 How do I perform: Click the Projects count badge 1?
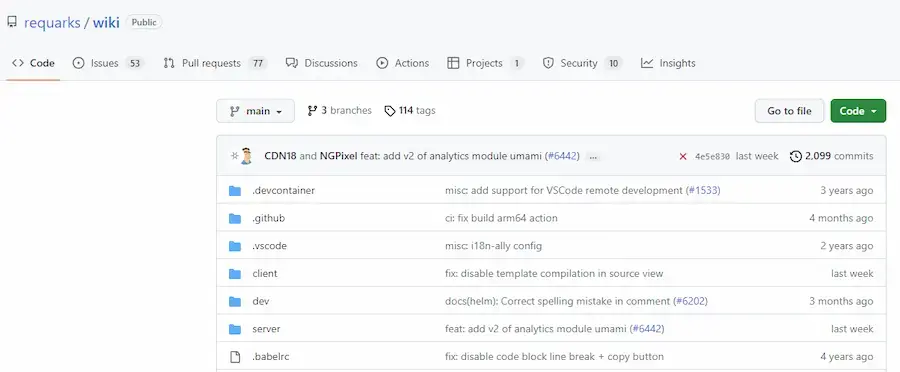click(x=516, y=64)
